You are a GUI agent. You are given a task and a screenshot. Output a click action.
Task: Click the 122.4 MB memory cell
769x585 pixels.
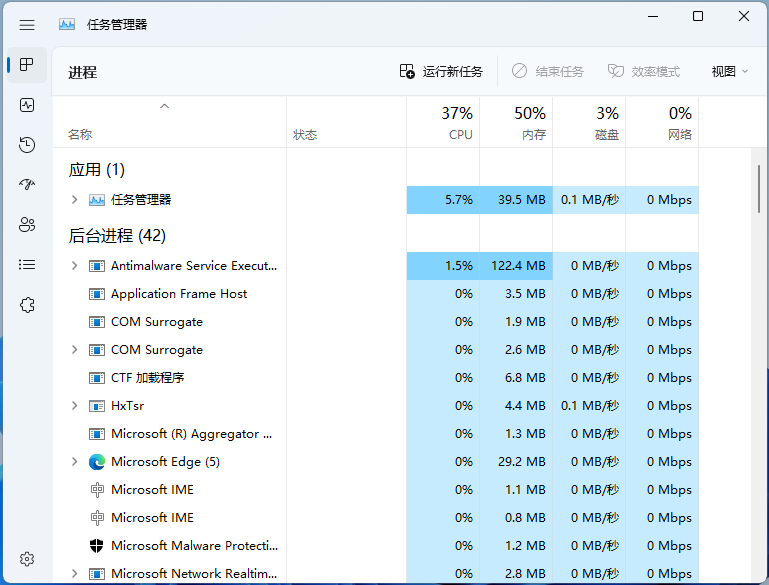pos(516,266)
